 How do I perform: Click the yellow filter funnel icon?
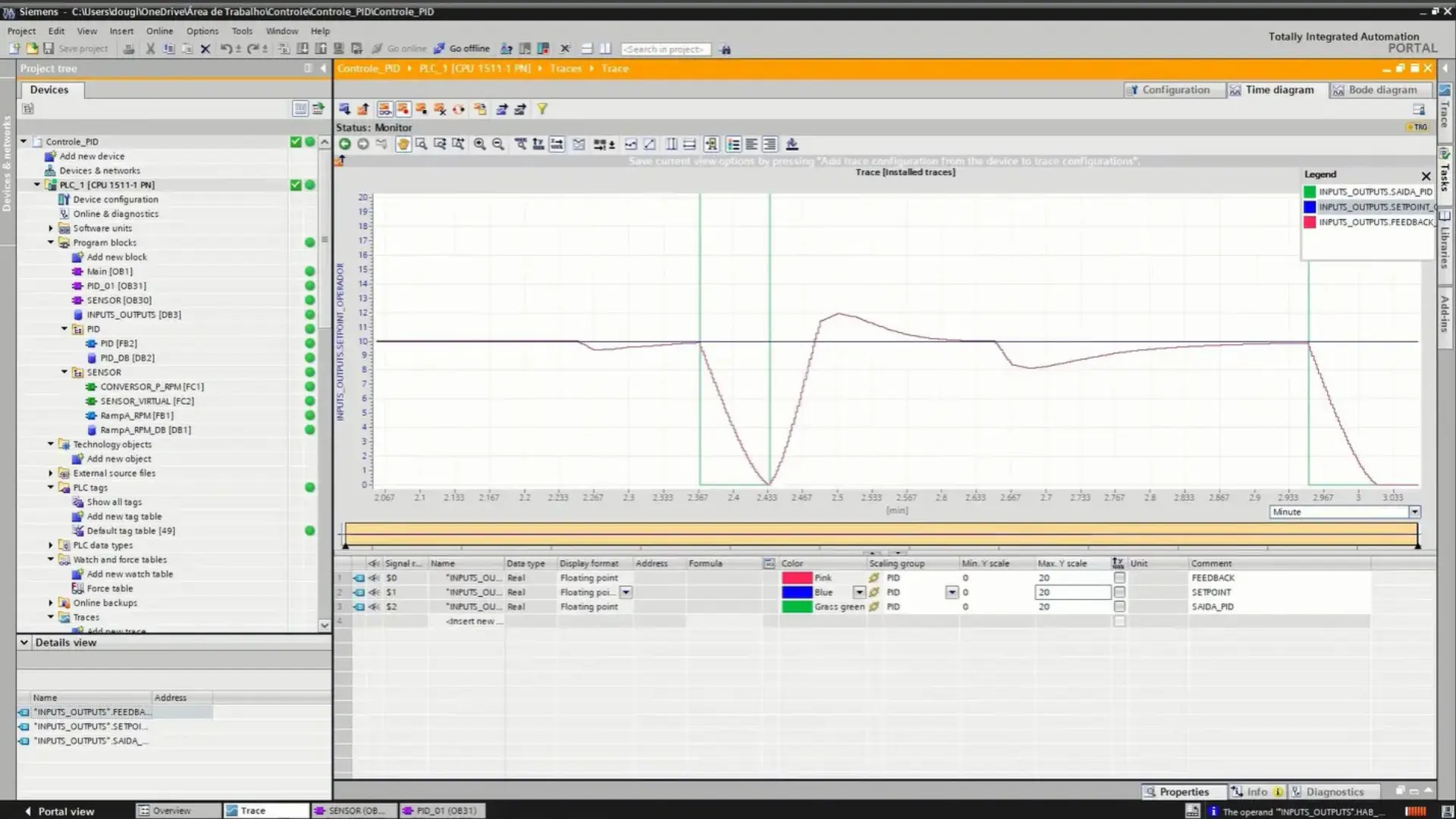coord(542,109)
